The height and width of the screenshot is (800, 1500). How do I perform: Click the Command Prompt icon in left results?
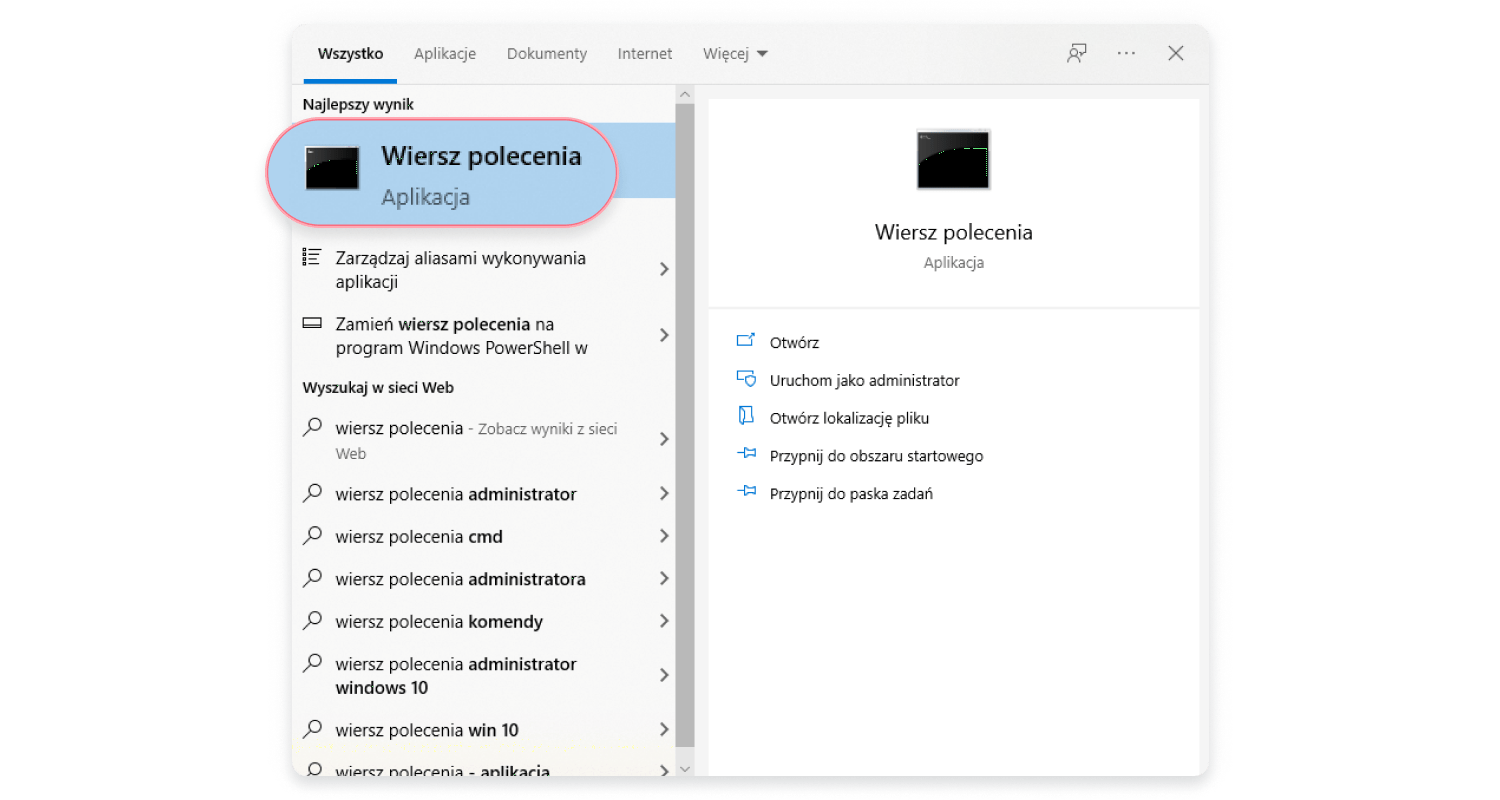332,168
